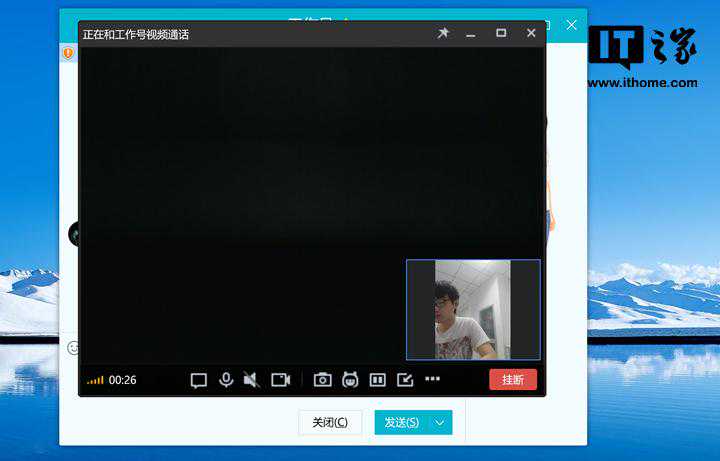Viewport: 720px width, 461px height.
Task: Hang up the call with 挂断 button
Action: pyautogui.click(x=512, y=380)
